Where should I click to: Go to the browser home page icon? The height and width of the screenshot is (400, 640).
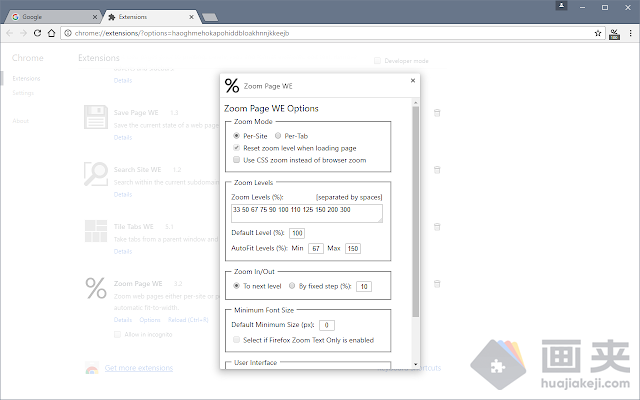(x=52, y=33)
